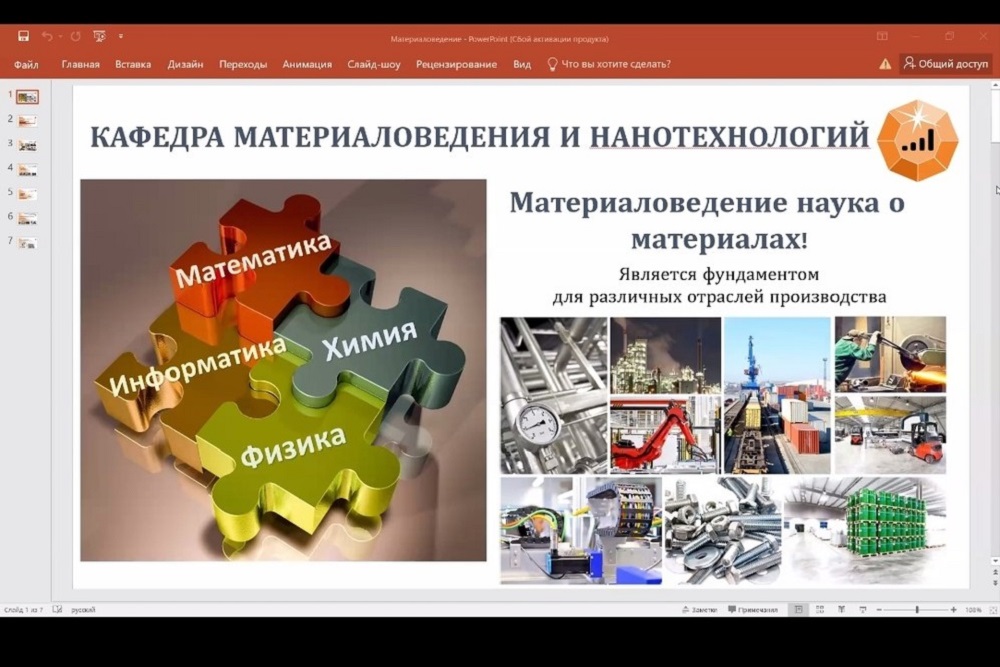Switch to Slide Sorter view

[x=819, y=609]
